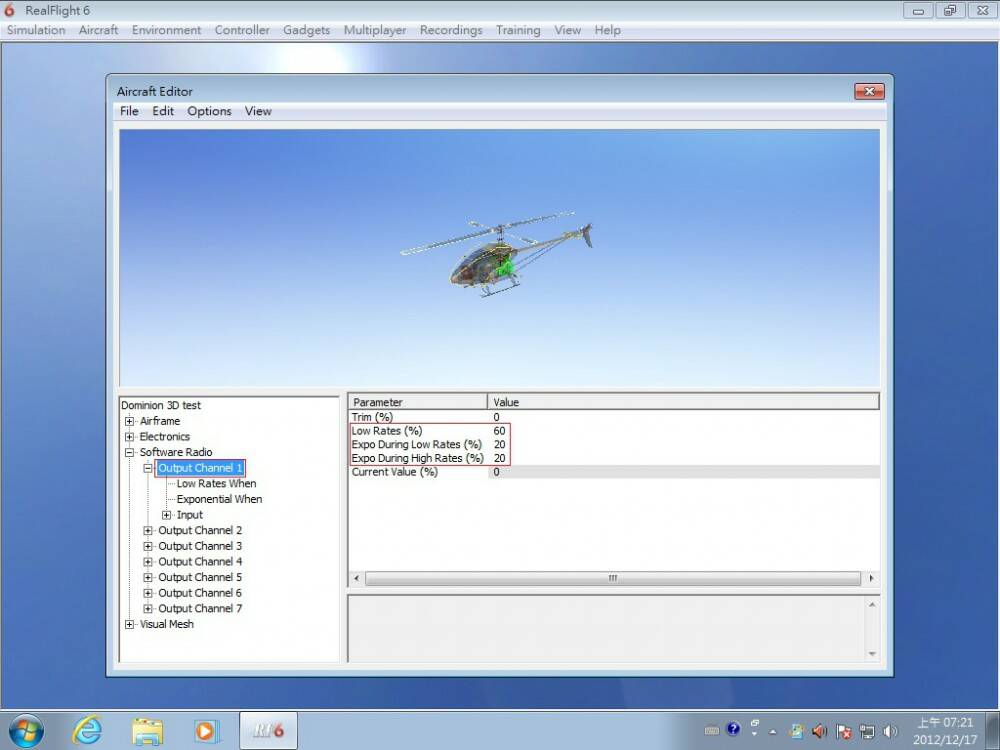The width and height of the screenshot is (1000, 750).
Task: Open the Environment menu
Action: (166, 30)
